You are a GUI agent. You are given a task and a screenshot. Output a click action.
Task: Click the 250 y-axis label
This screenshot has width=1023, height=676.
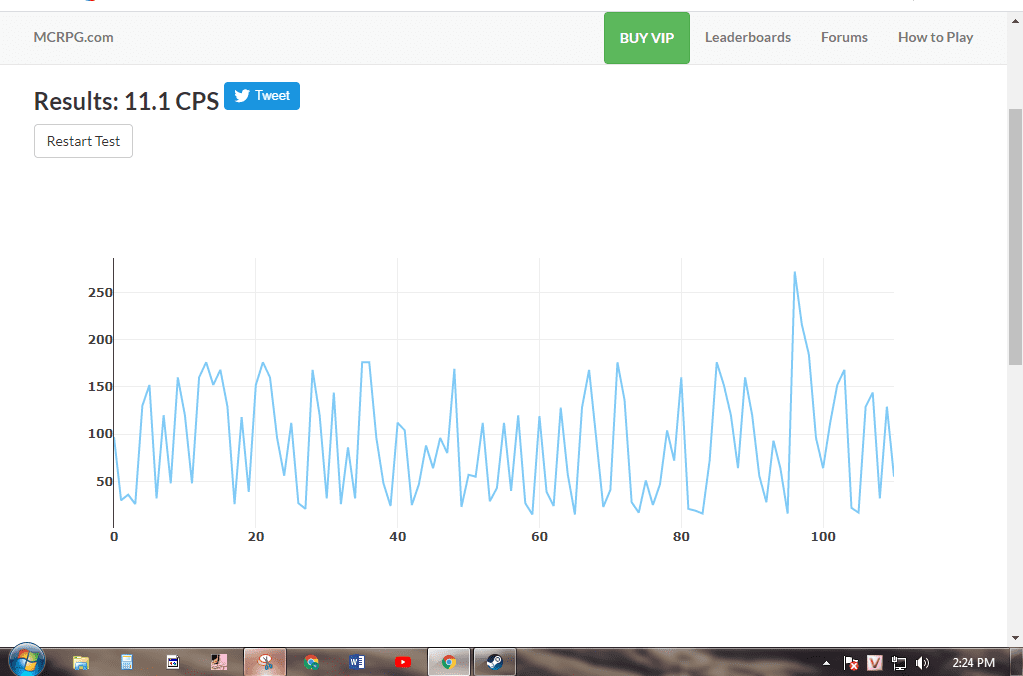click(100, 292)
